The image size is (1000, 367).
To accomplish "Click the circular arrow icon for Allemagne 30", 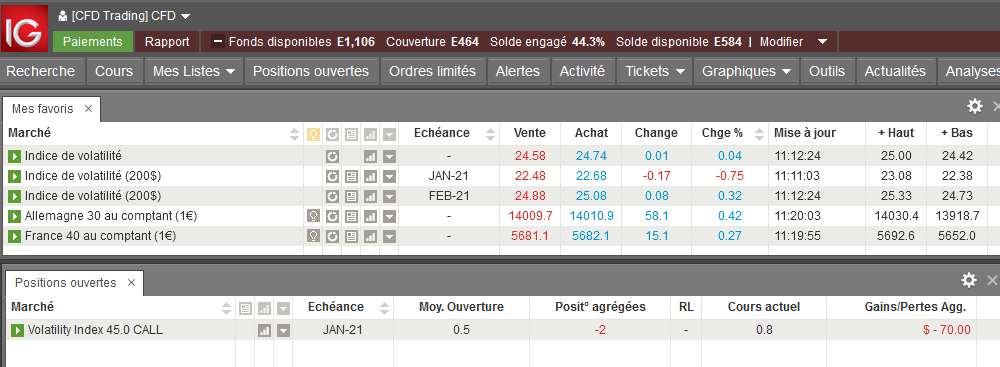I will (332, 216).
